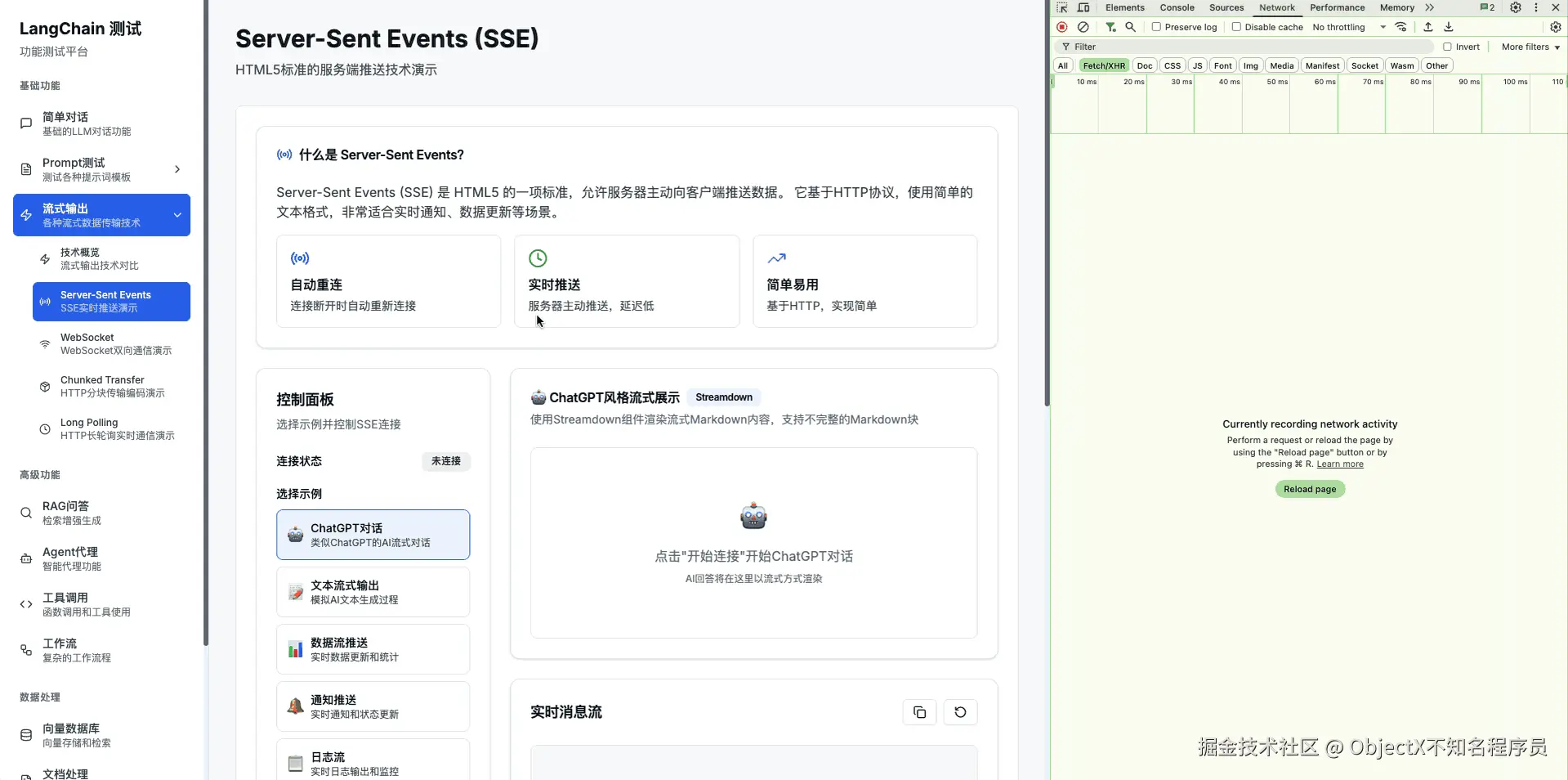The height and width of the screenshot is (780, 1568).
Task: Select the ChatGPT对话 example
Action: (x=373, y=535)
